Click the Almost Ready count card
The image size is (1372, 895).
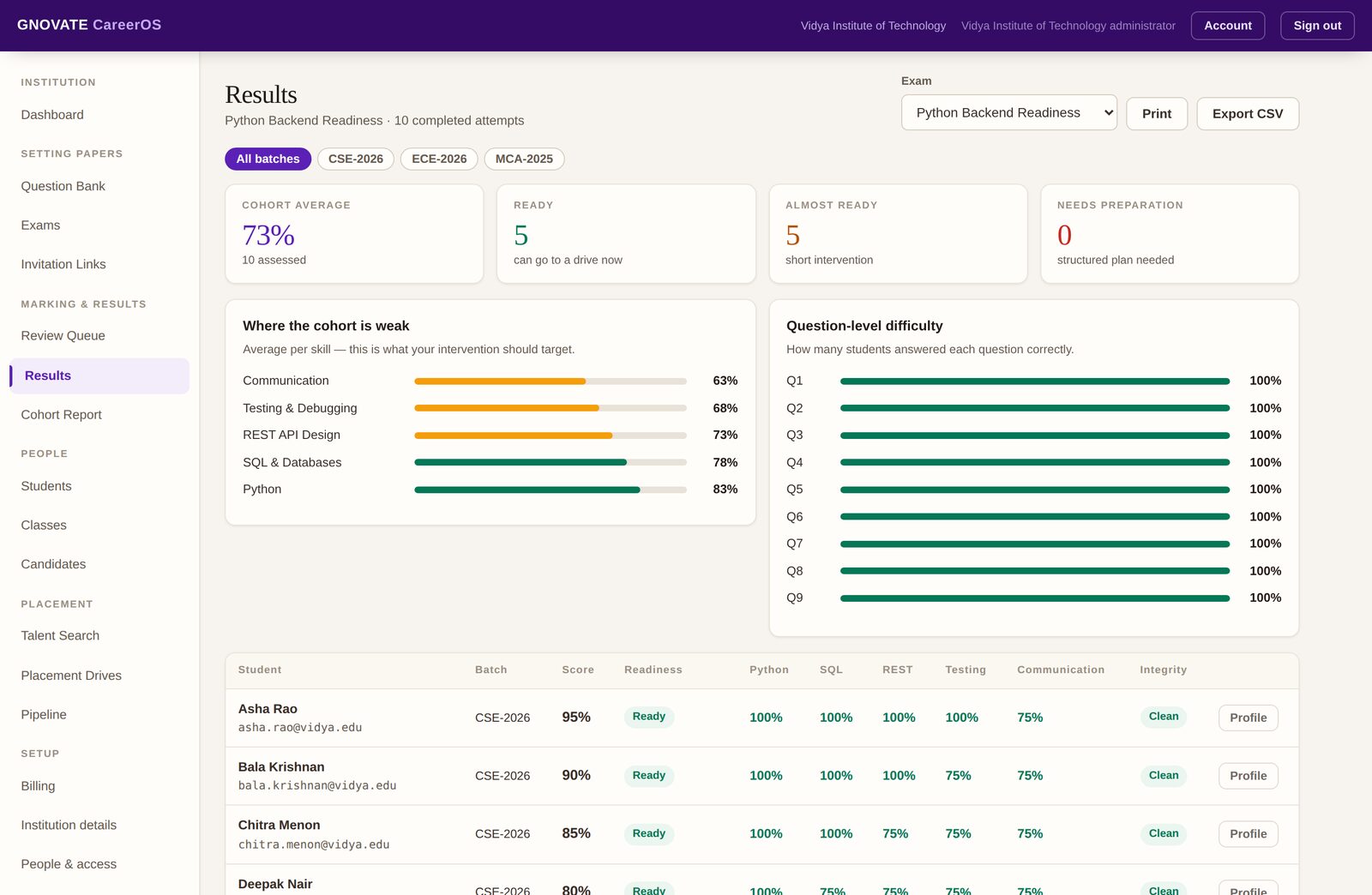click(898, 233)
